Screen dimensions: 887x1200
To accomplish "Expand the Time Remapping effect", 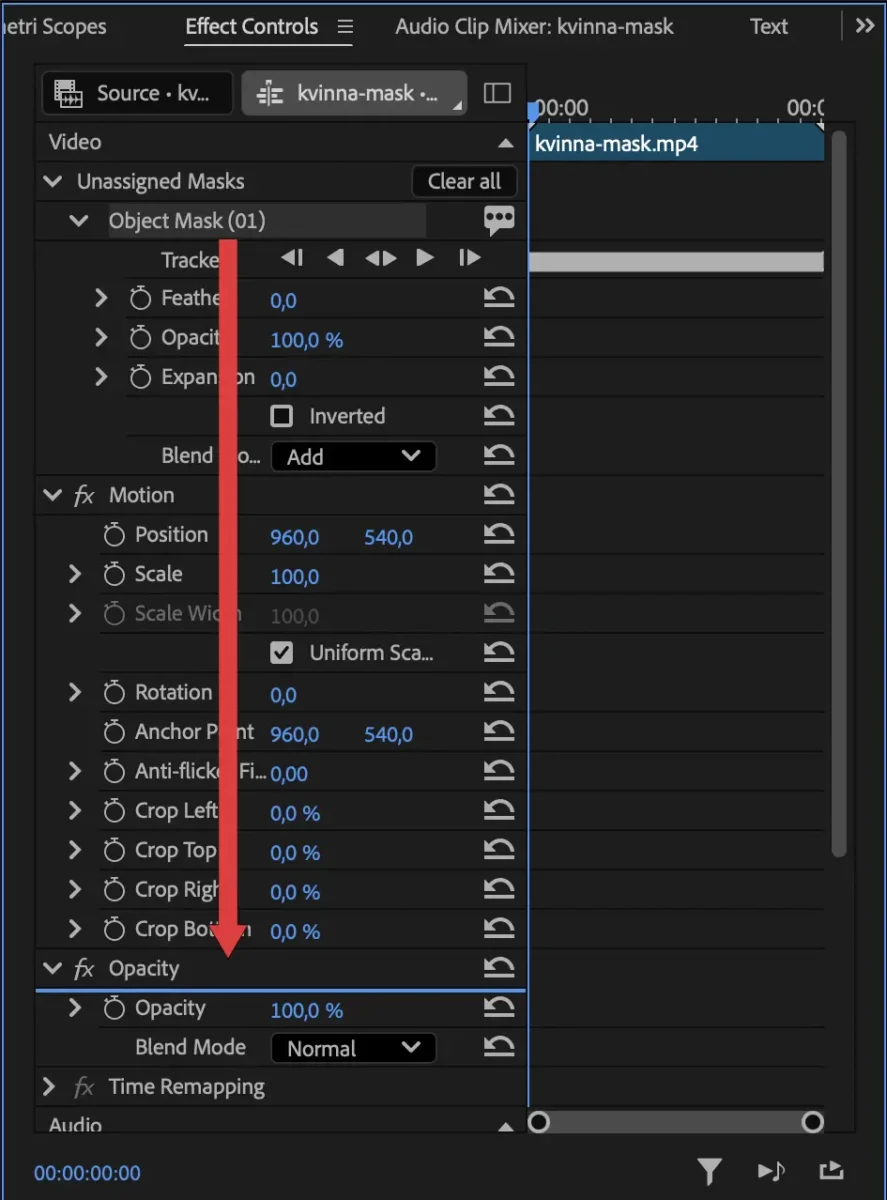I will (x=49, y=1087).
